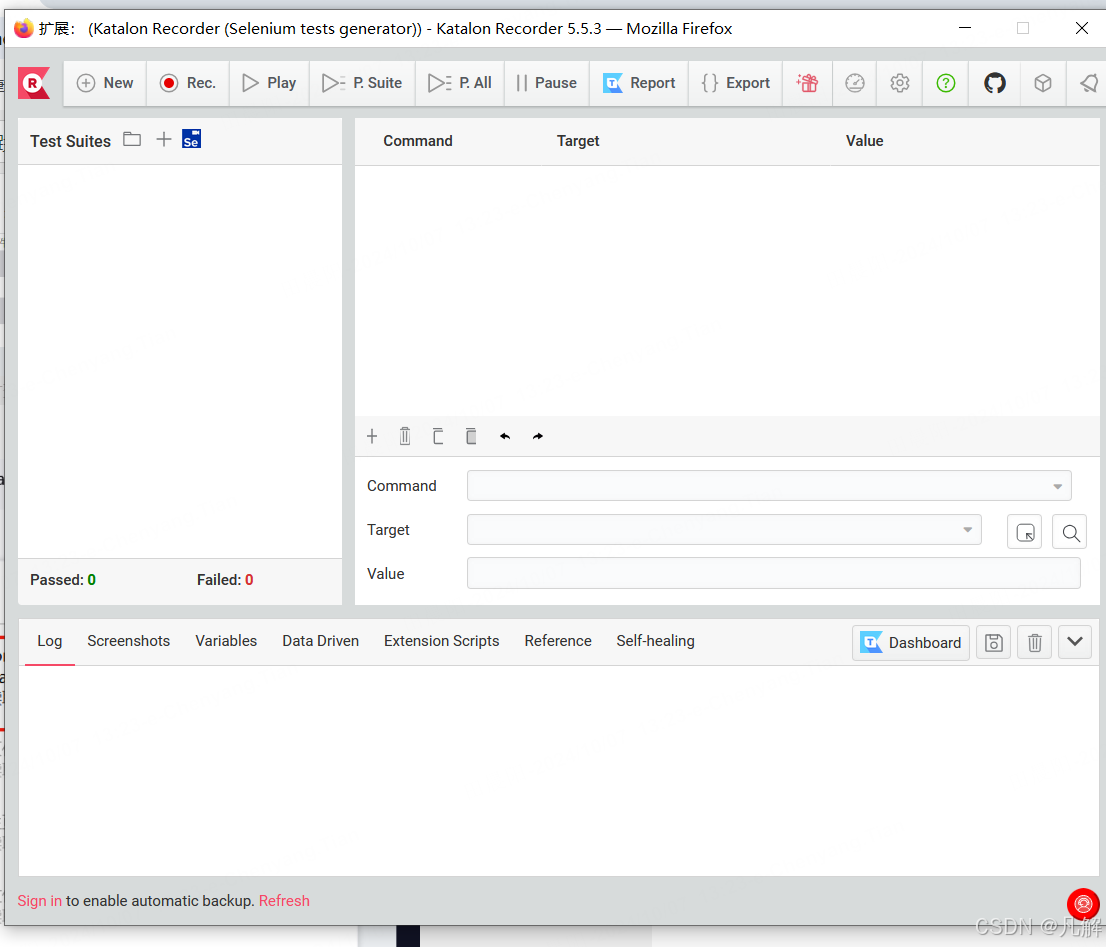Switch to the Variables tab

point(226,641)
